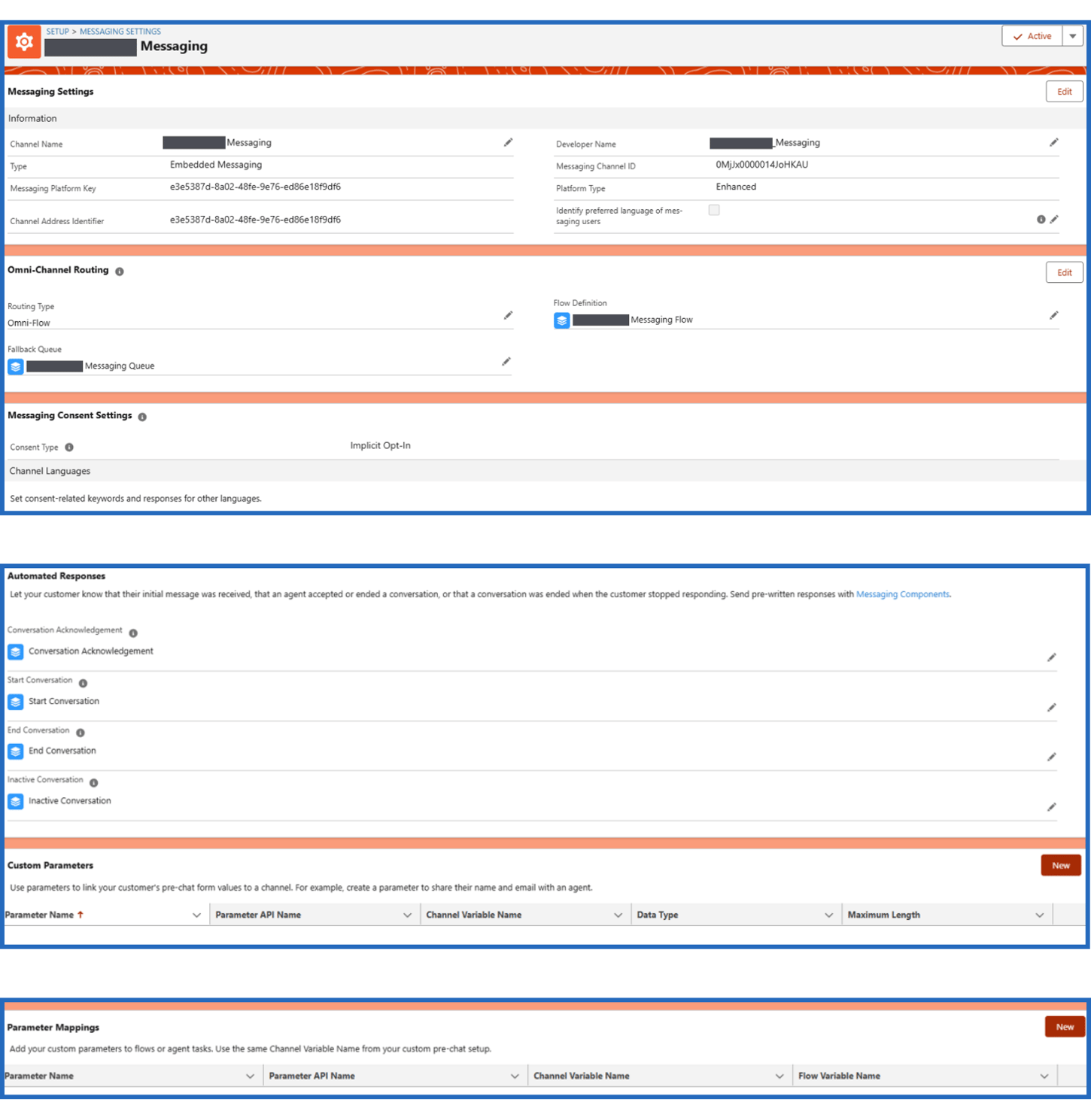Screen dimensions: 1091x1120
Task: Open the Active status dropdown arrow
Action: click(x=1072, y=35)
